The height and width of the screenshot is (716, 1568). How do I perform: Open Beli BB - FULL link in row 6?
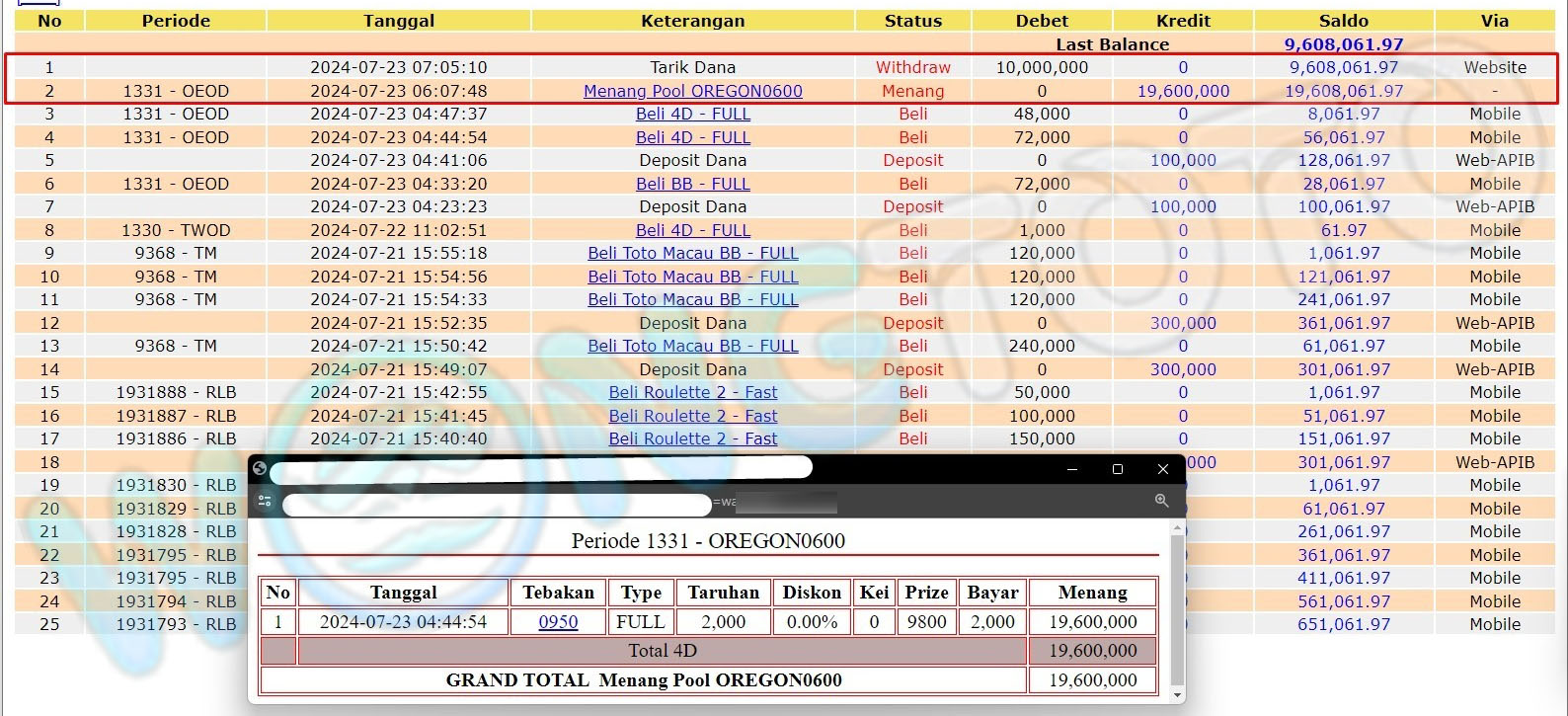pos(692,184)
